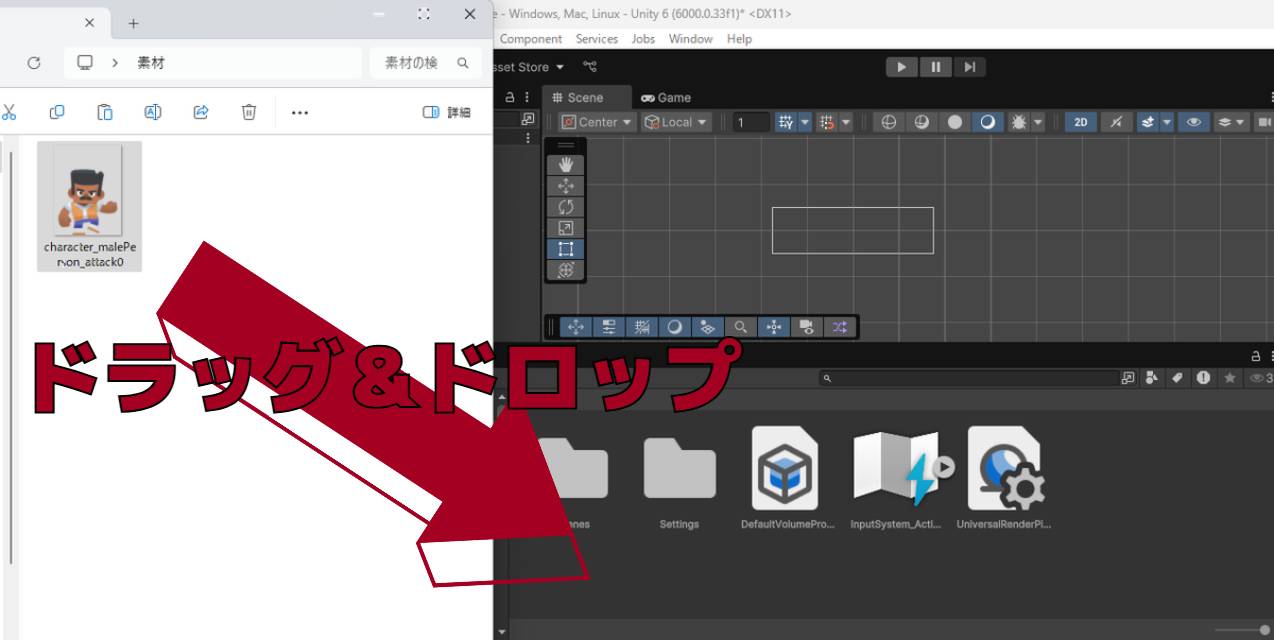
Task: Open the Center pivot dropdown
Action: [x=595, y=121]
